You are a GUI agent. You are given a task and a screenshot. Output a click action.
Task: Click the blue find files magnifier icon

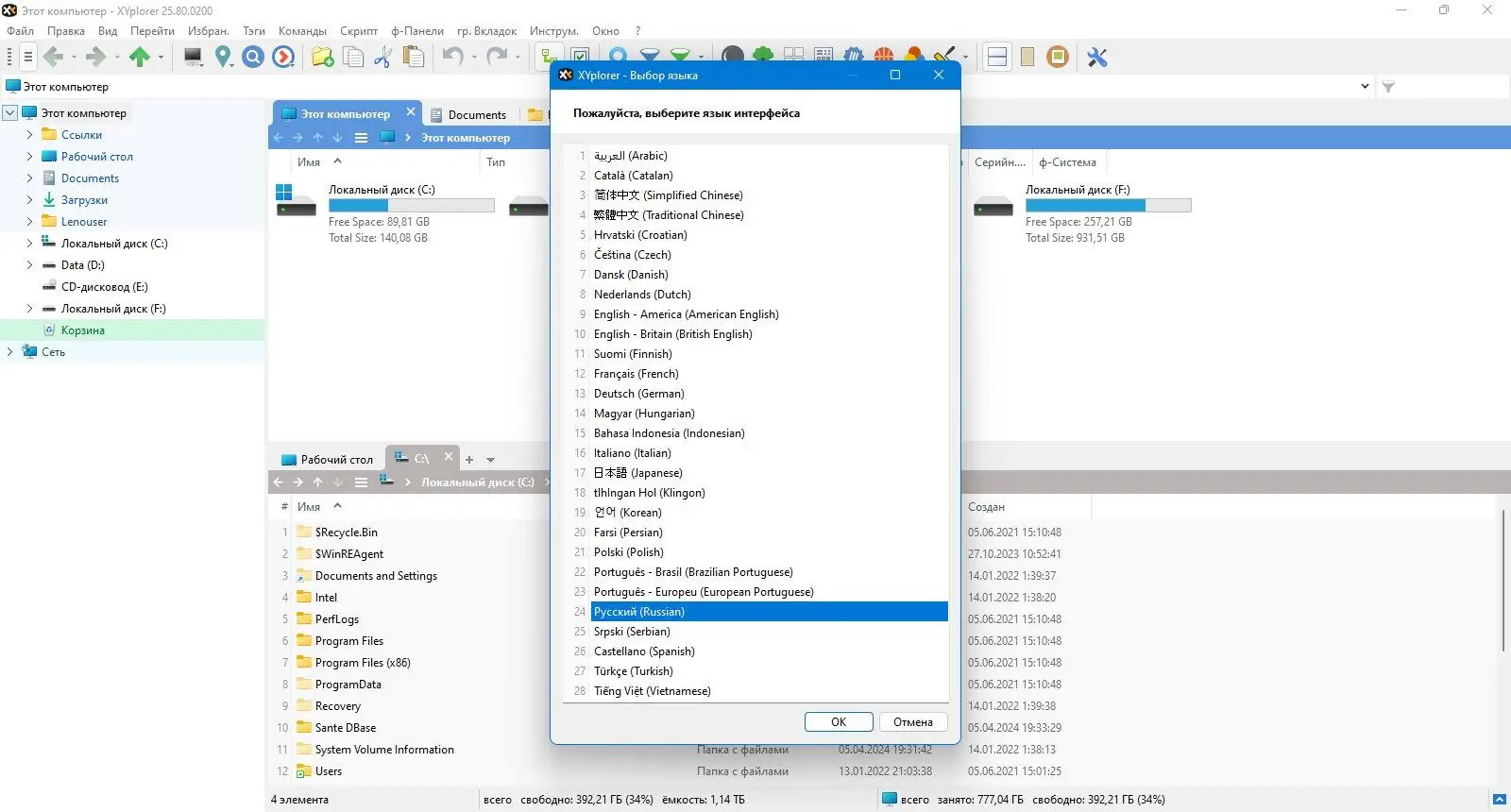pyautogui.click(x=253, y=58)
